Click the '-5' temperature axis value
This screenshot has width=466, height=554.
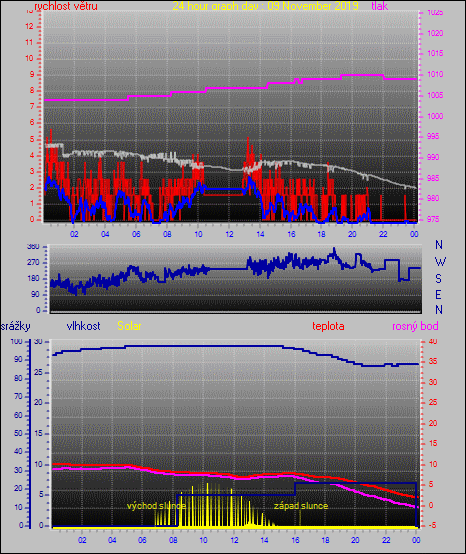tap(431, 525)
